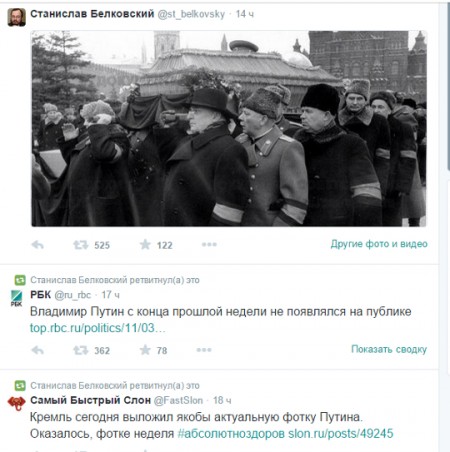
Task: Open Станислав Белковский profile avatar
Action: coord(16,17)
